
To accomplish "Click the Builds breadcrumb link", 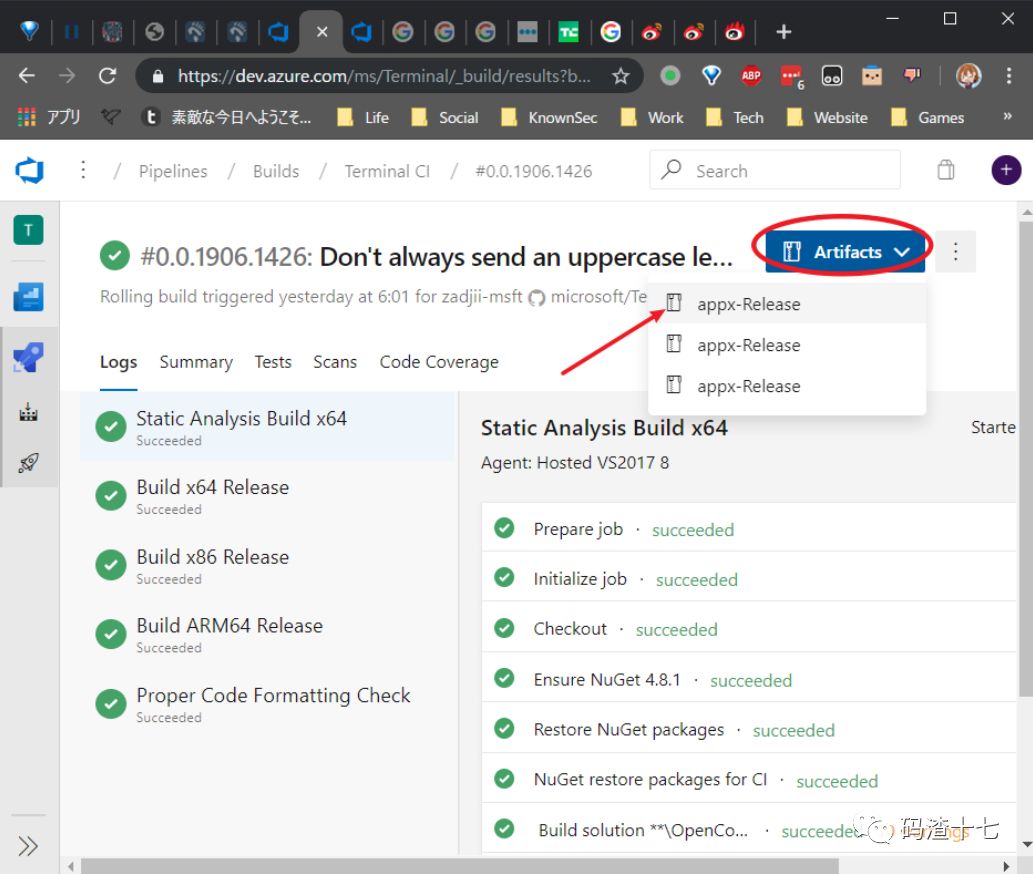I will point(275,171).
